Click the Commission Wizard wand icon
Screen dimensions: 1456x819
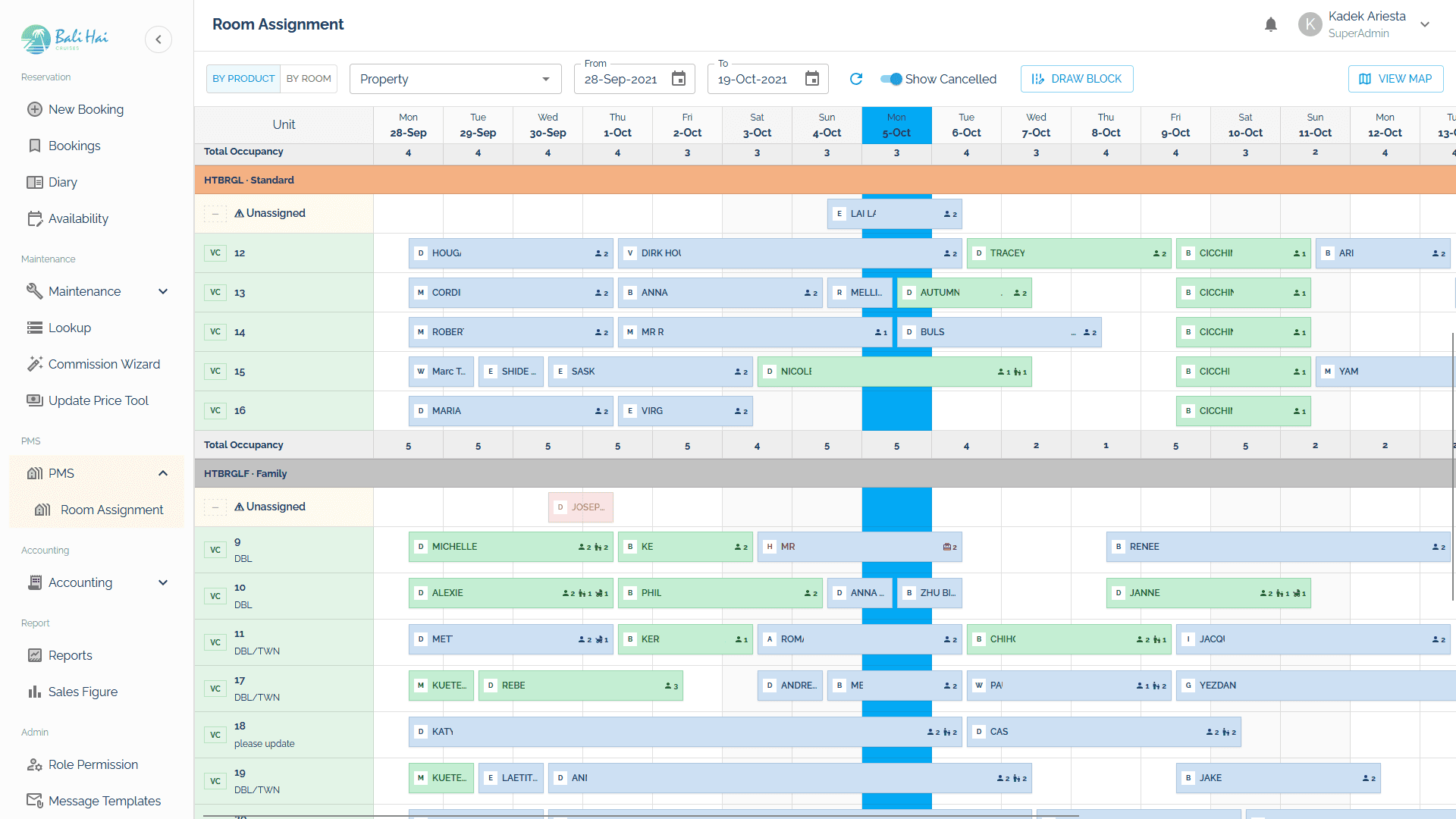pos(35,364)
